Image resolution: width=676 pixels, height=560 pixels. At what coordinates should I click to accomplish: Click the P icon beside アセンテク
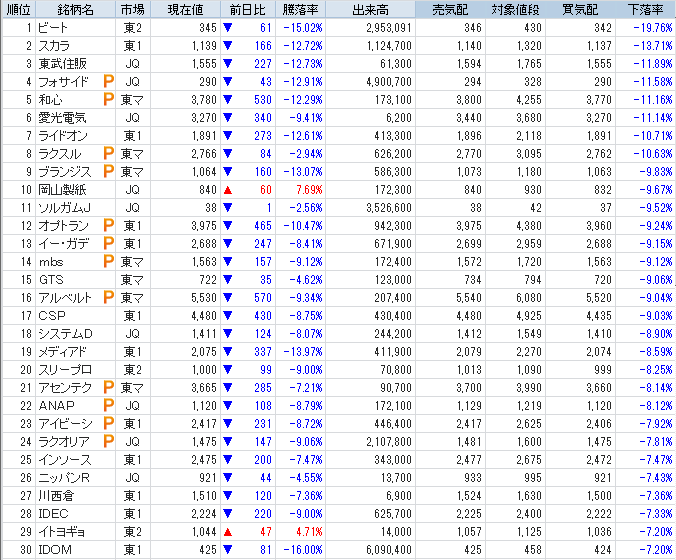pyautogui.click(x=109, y=387)
